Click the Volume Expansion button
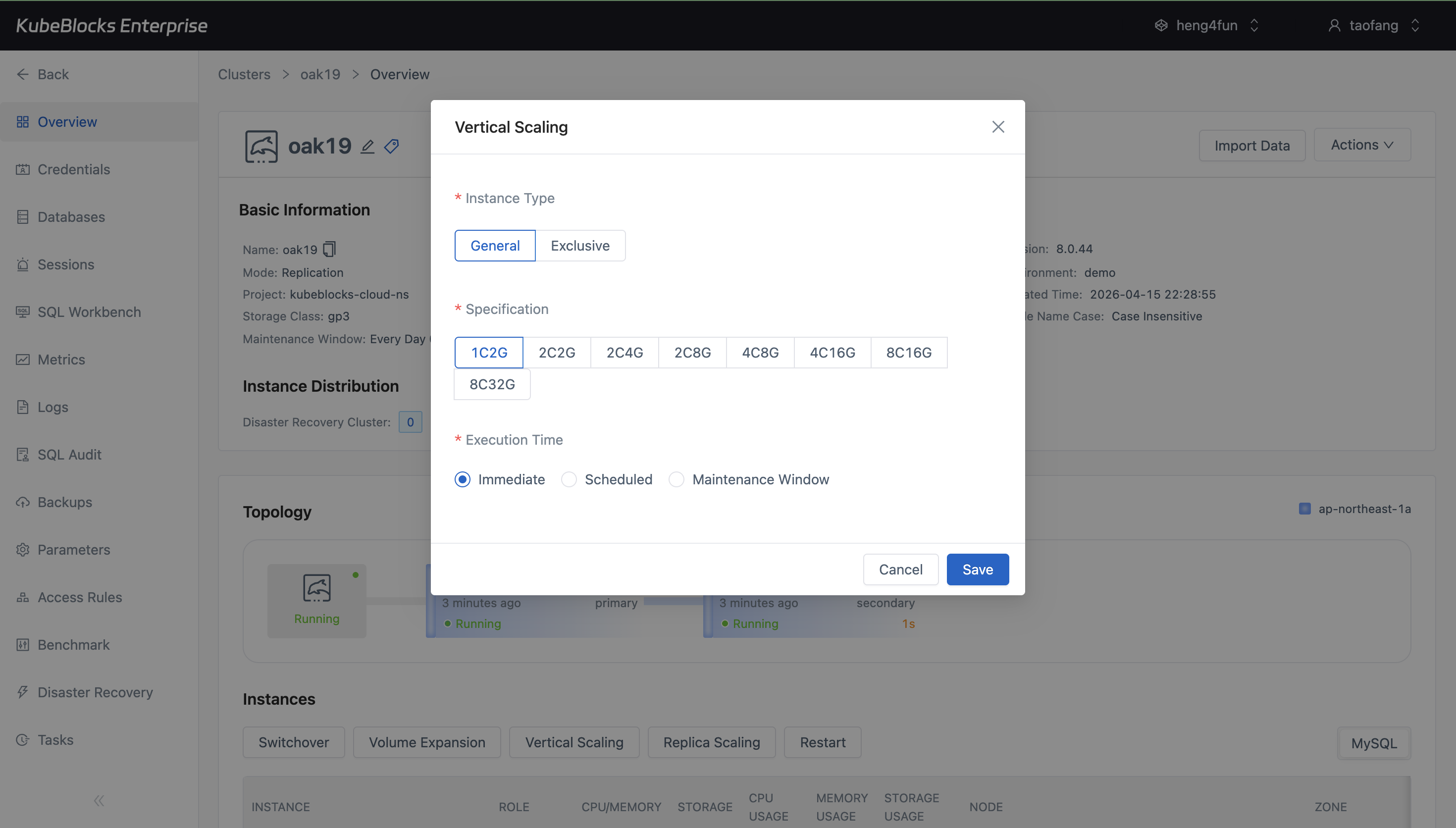1456x828 pixels. [x=427, y=742]
